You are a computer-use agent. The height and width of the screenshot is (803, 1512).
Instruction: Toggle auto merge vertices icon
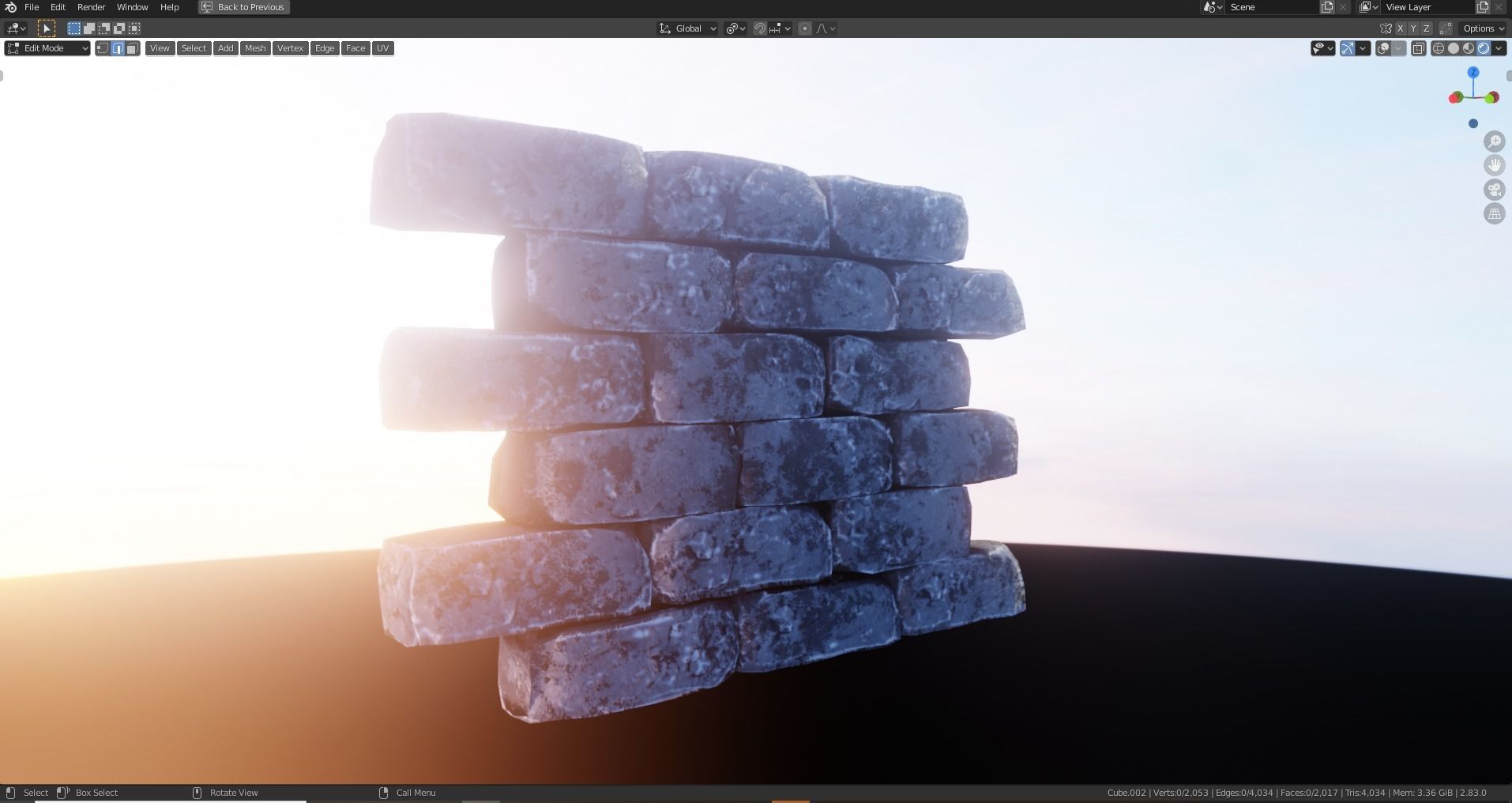click(1446, 28)
